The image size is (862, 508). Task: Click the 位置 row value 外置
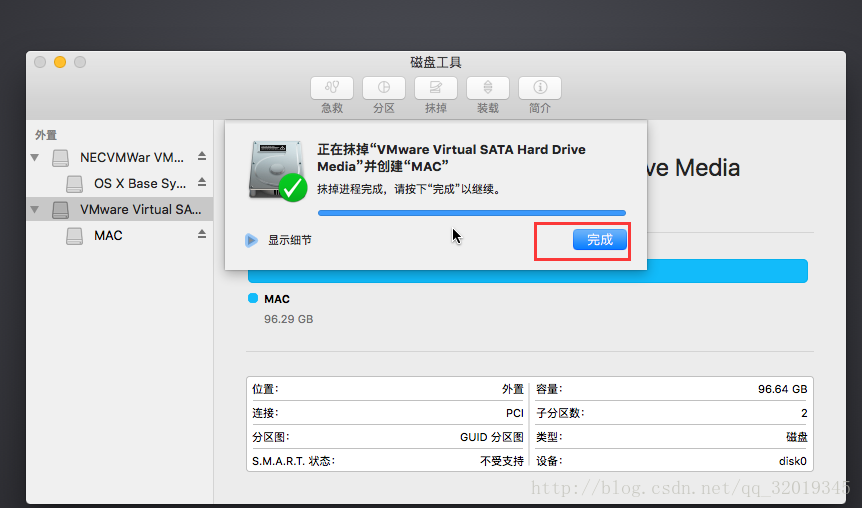point(513,389)
